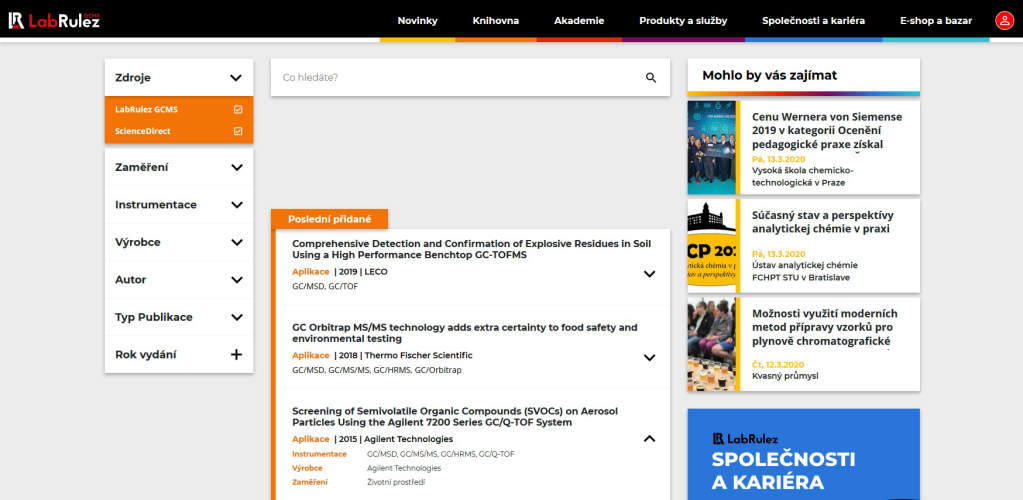Click the LabRulez GCMS logo

click(54, 20)
